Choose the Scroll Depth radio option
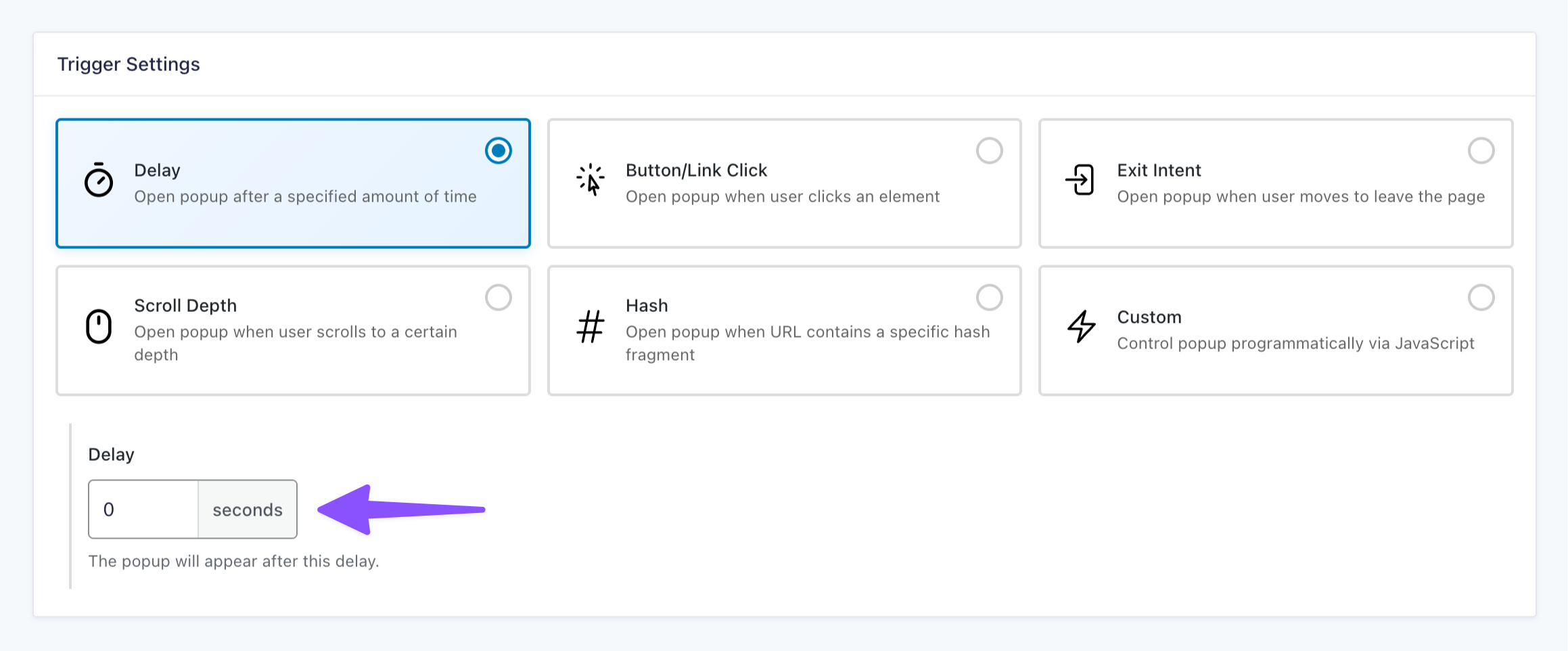The image size is (1568, 651). click(x=499, y=298)
